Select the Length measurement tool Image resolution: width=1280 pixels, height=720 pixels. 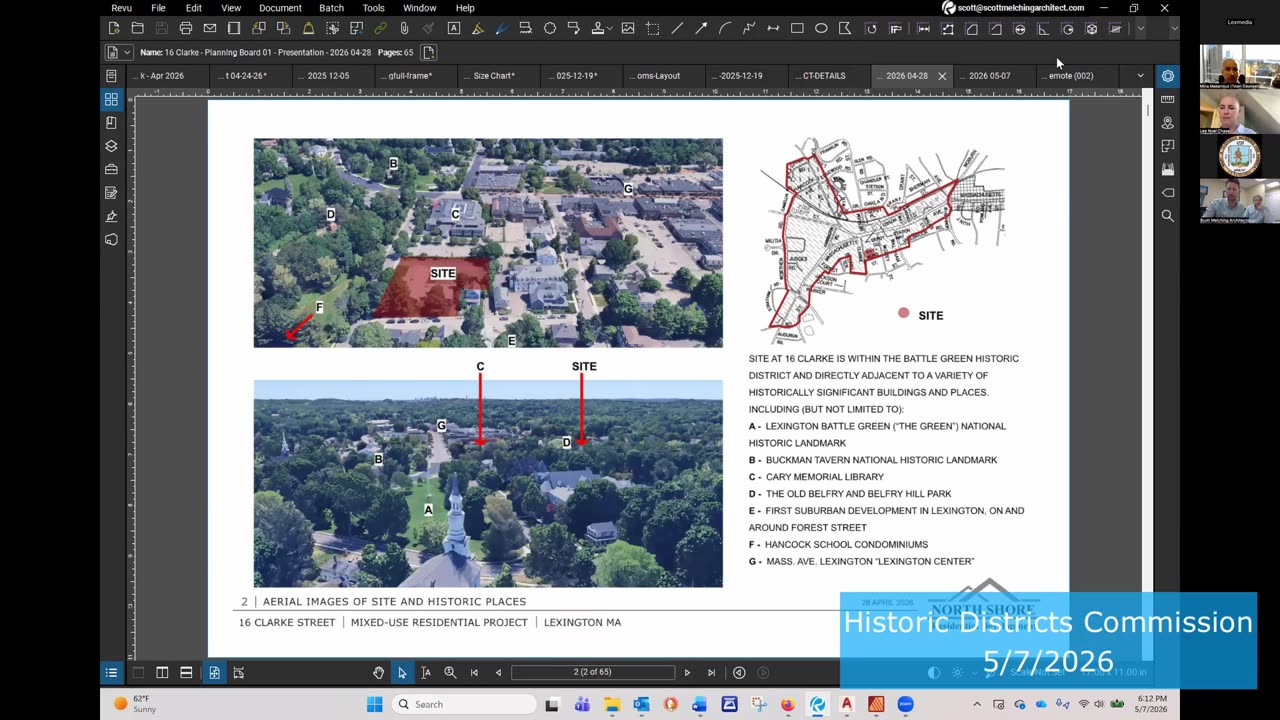pos(923,28)
